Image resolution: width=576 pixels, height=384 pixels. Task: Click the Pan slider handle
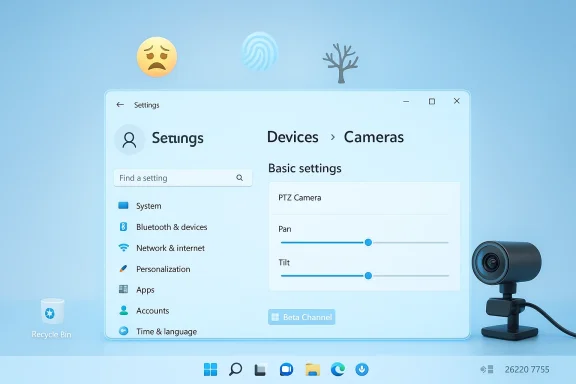[368, 243]
